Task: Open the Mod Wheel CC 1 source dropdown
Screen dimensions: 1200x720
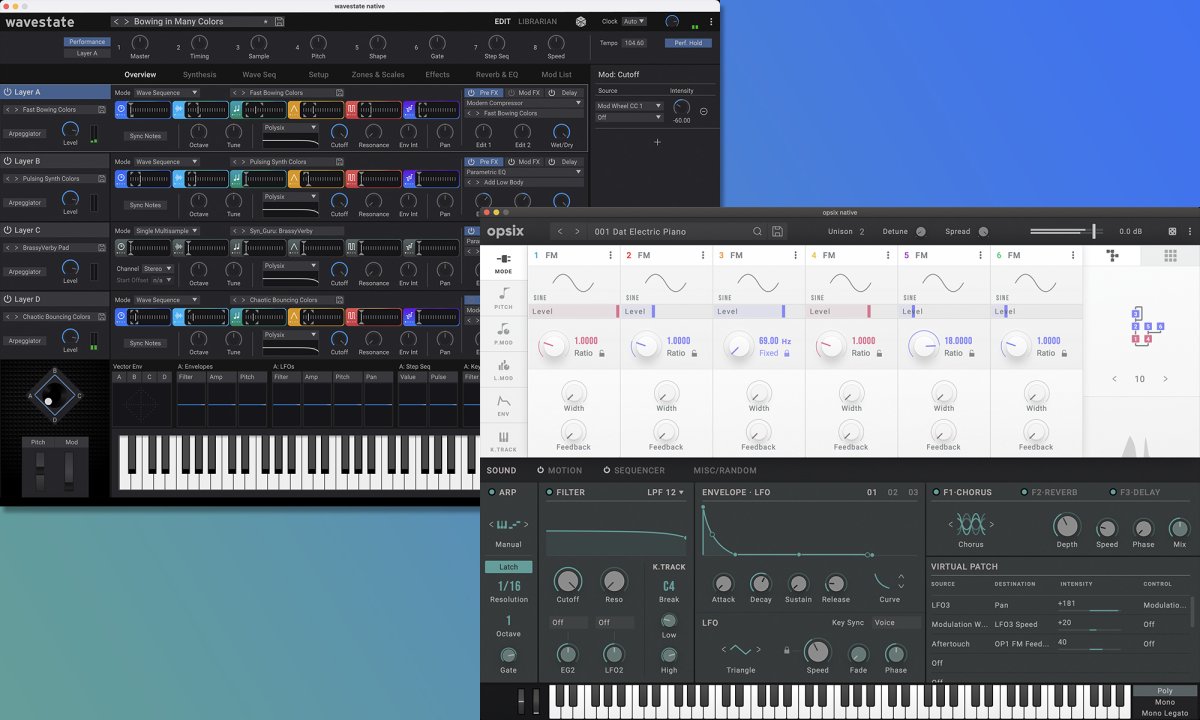Action: (630, 106)
